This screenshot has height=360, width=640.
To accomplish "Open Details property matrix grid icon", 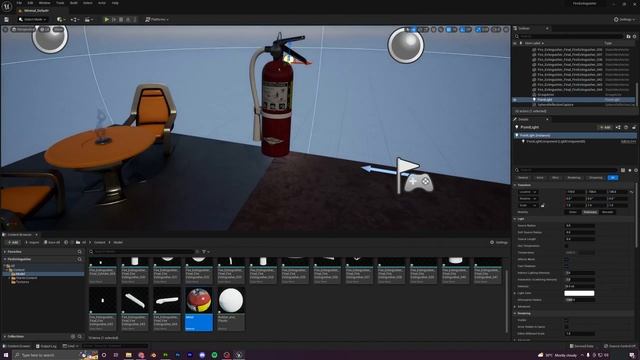I will tap(623, 170).
